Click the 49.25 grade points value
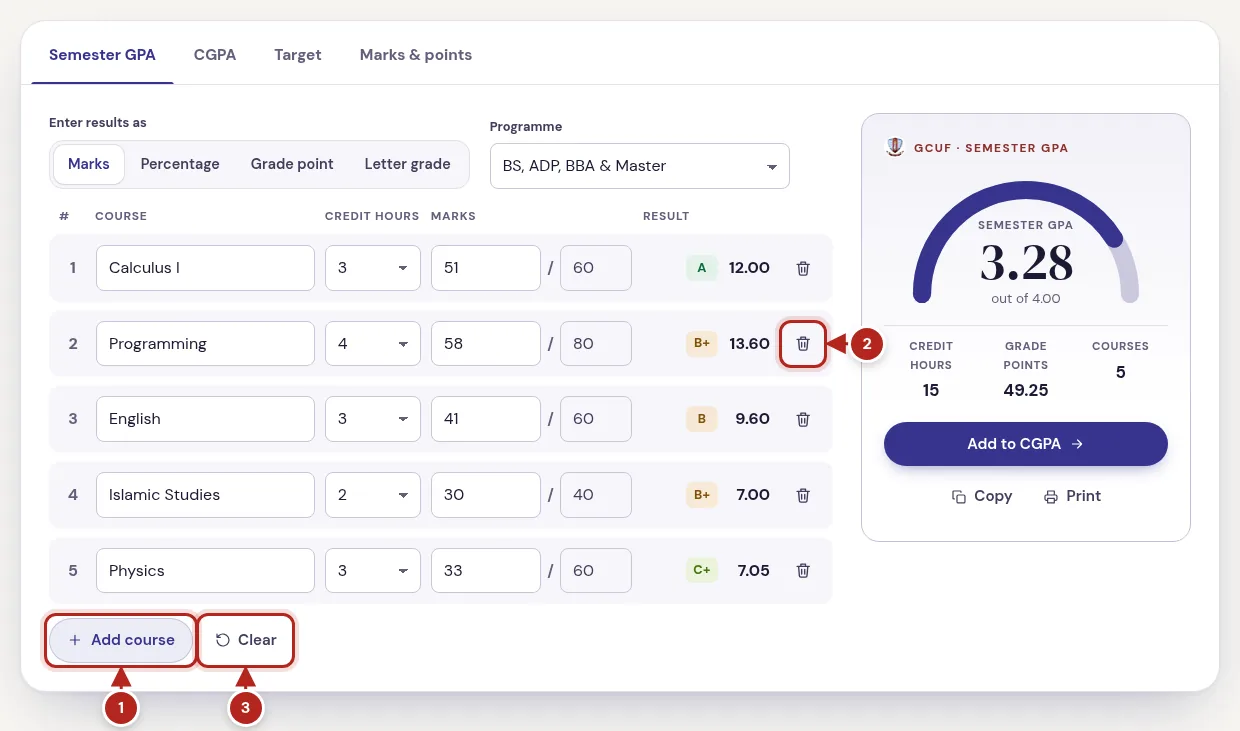Screen dimensions: 1240x731 tap(1026, 390)
